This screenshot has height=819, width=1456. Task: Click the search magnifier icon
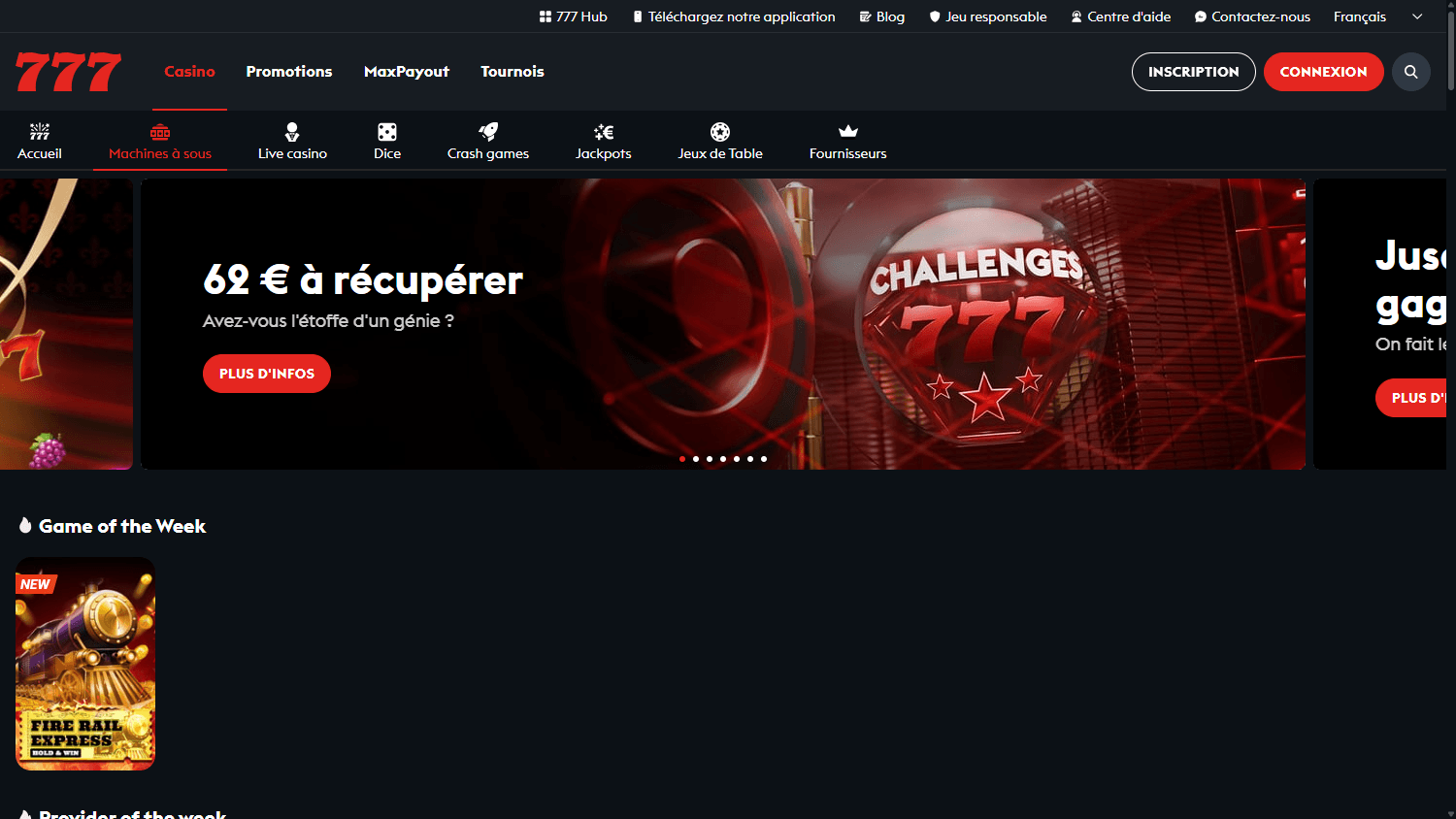(x=1410, y=72)
